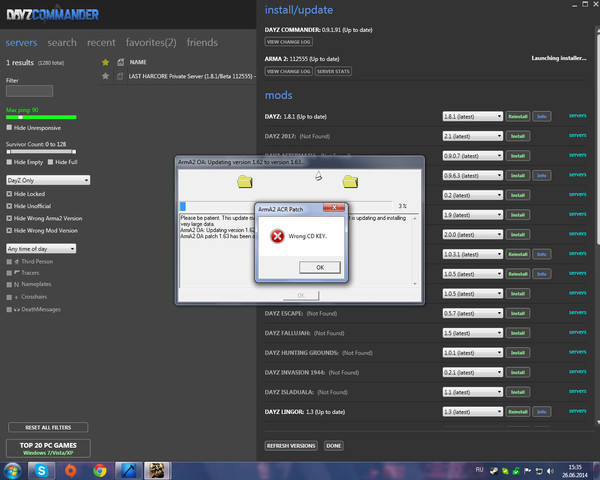Switch to the recent tab

(x=101, y=42)
